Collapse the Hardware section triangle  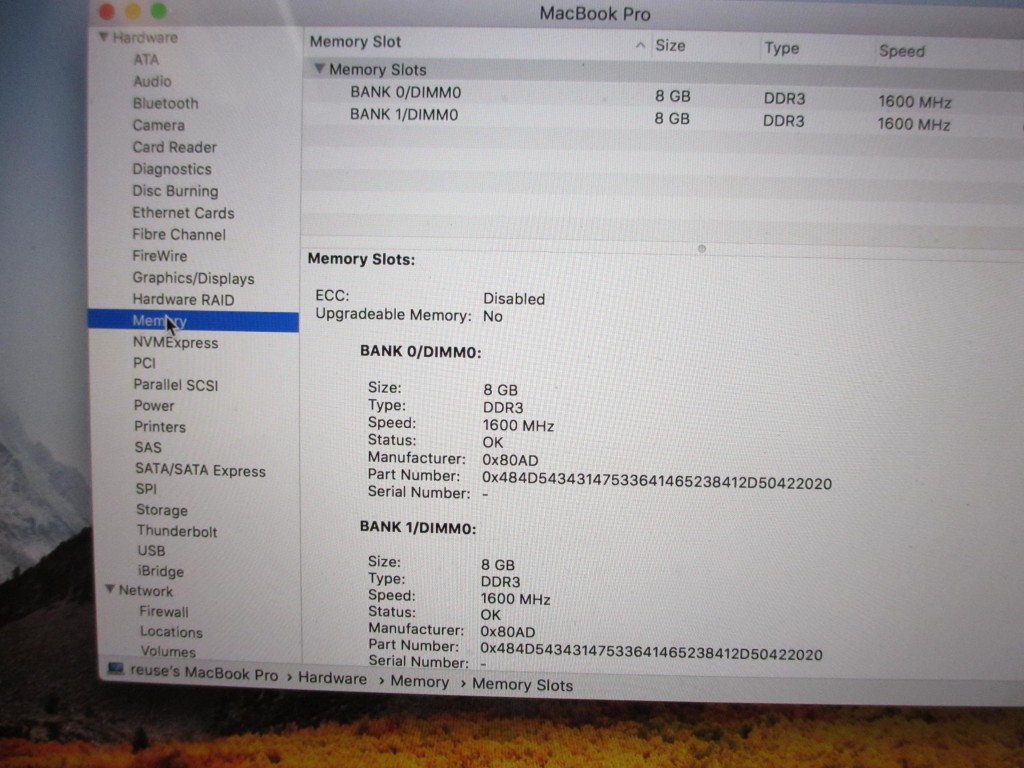[104, 37]
